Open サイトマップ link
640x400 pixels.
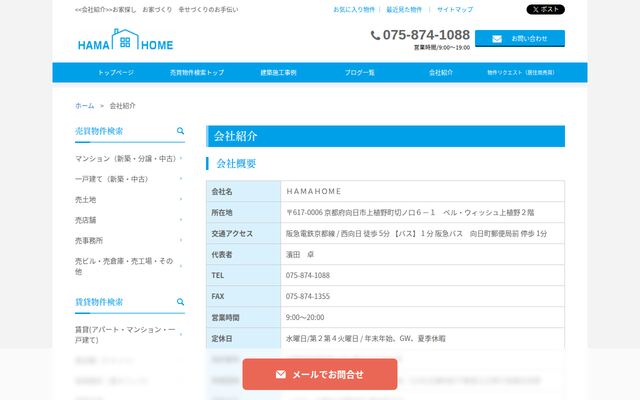point(455,9)
